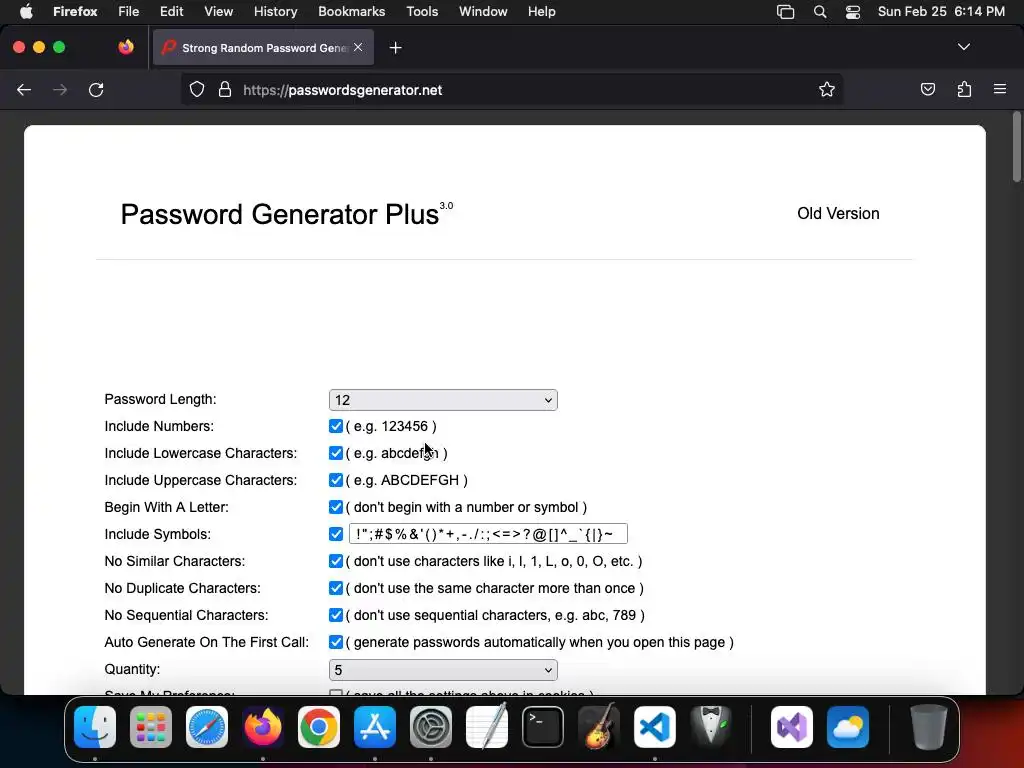
Task: Open the Password Length dropdown
Action: [443, 400]
